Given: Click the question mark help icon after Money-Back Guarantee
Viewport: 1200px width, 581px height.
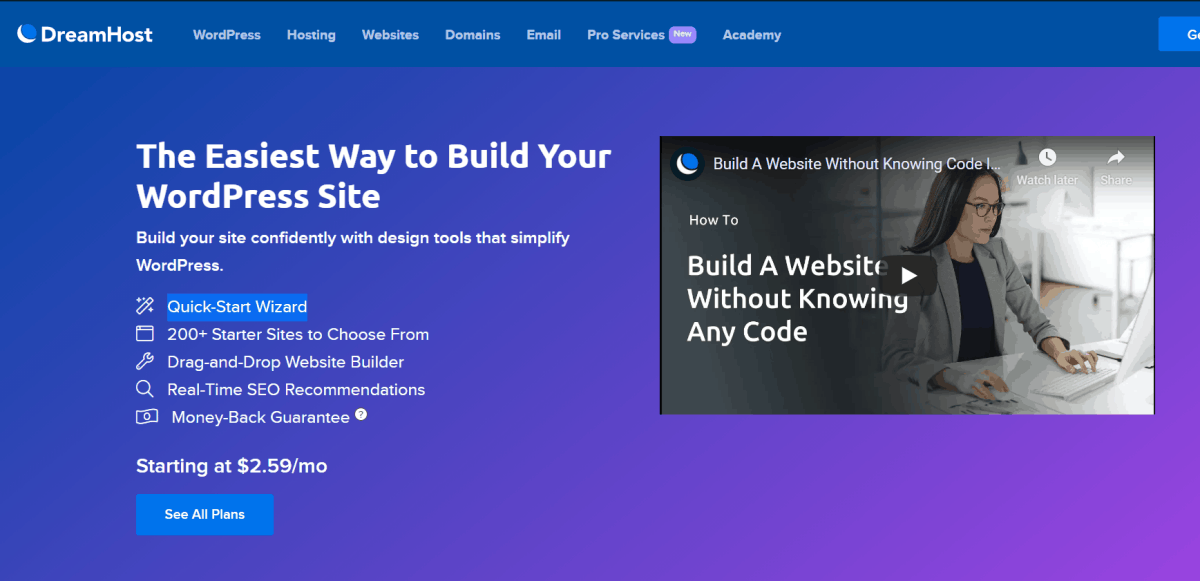Looking at the screenshot, I should click(361, 415).
